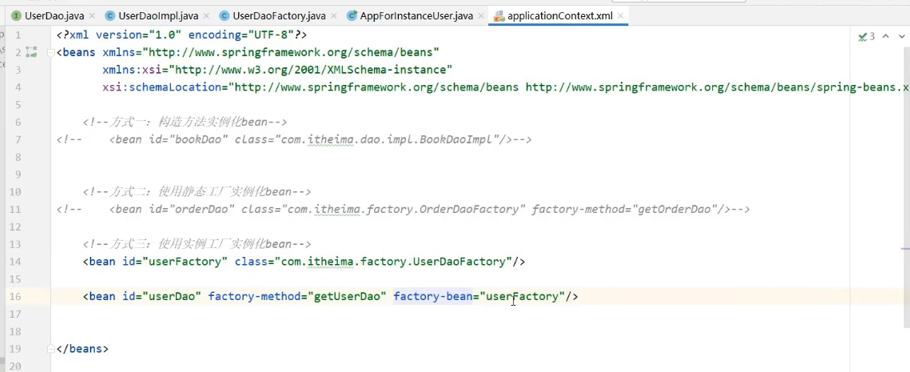
Task: Close the UserDaoFactory.java tab
Action: (333, 16)
